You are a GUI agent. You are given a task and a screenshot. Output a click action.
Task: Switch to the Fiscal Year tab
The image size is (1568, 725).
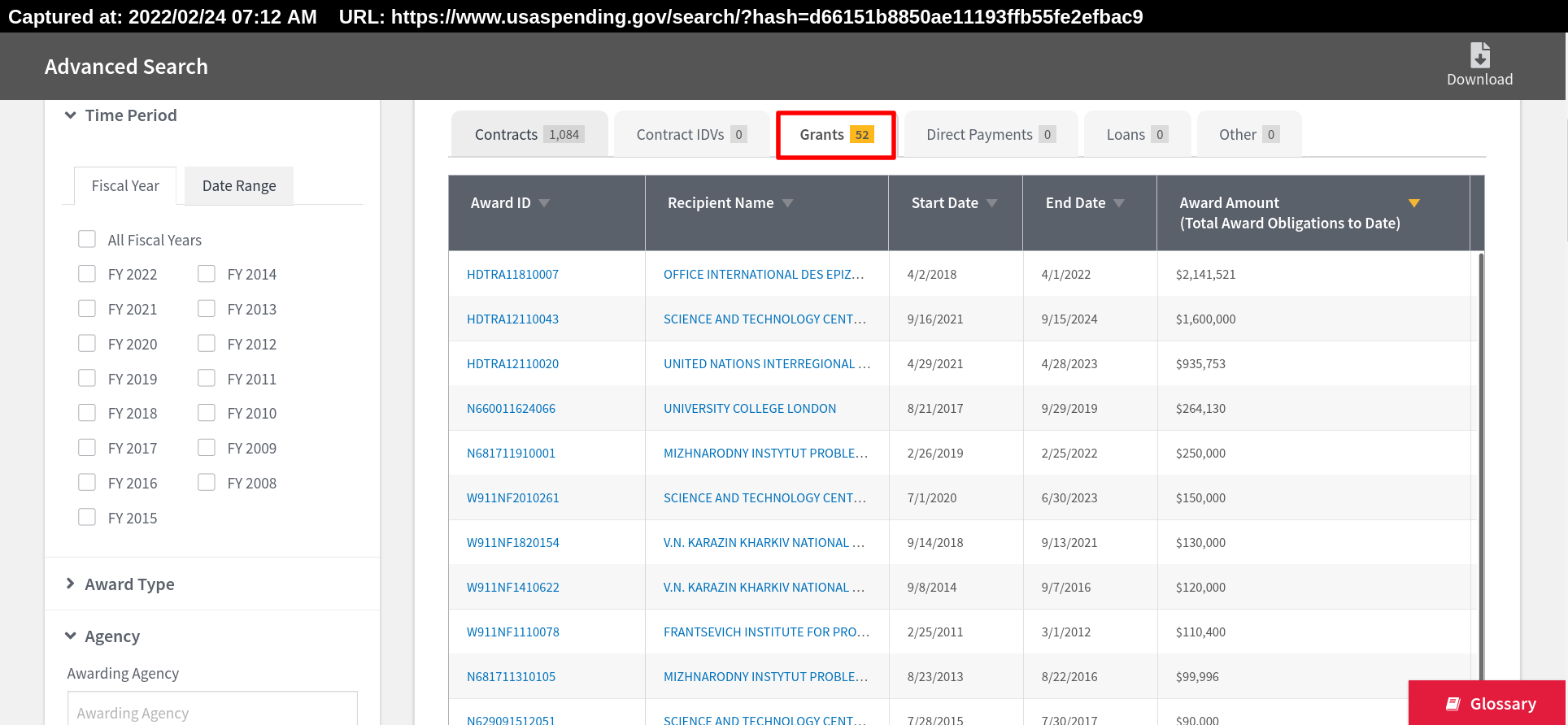[x=125, y=186]
